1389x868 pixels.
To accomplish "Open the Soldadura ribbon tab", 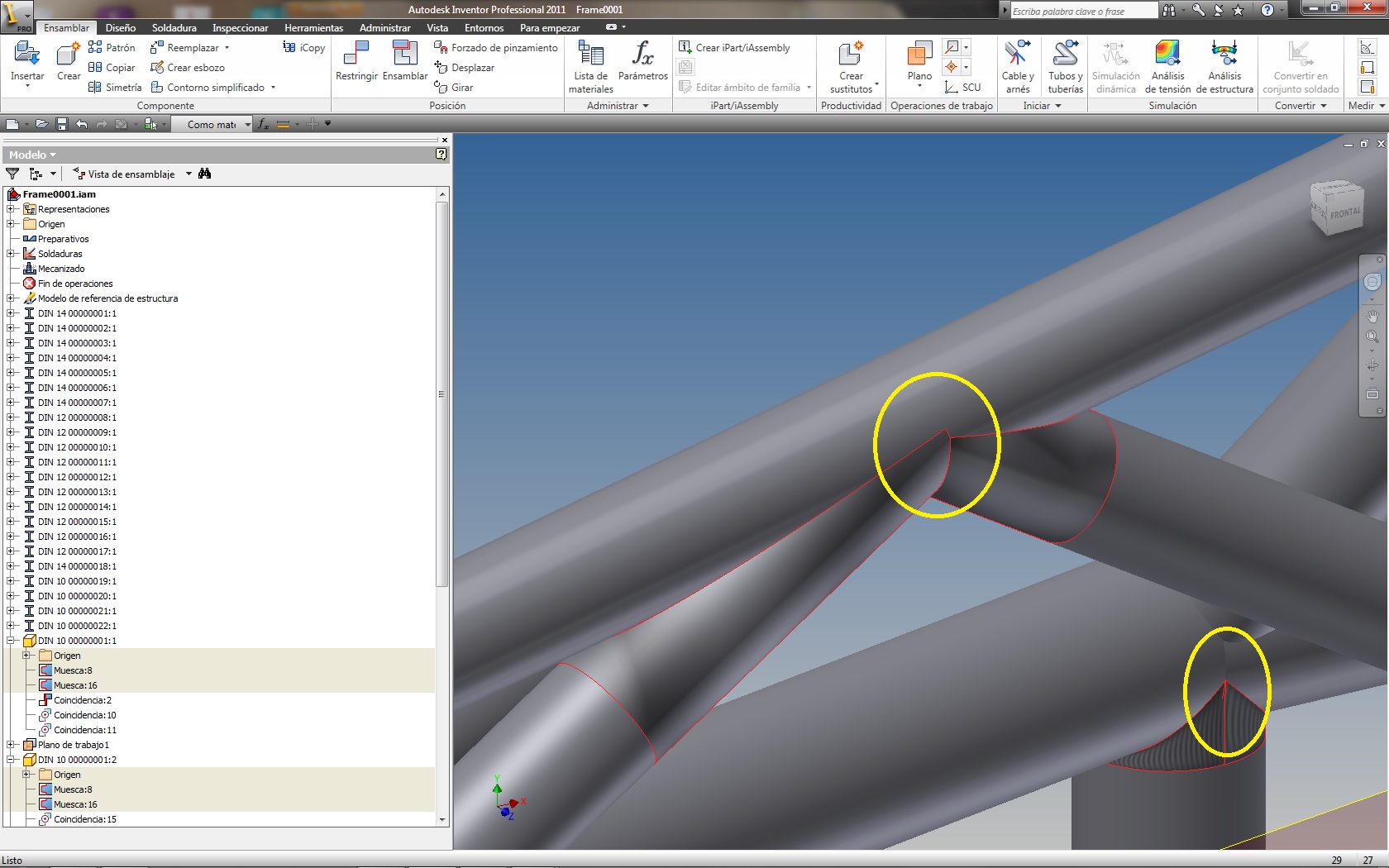I will [x=174, y=27].
